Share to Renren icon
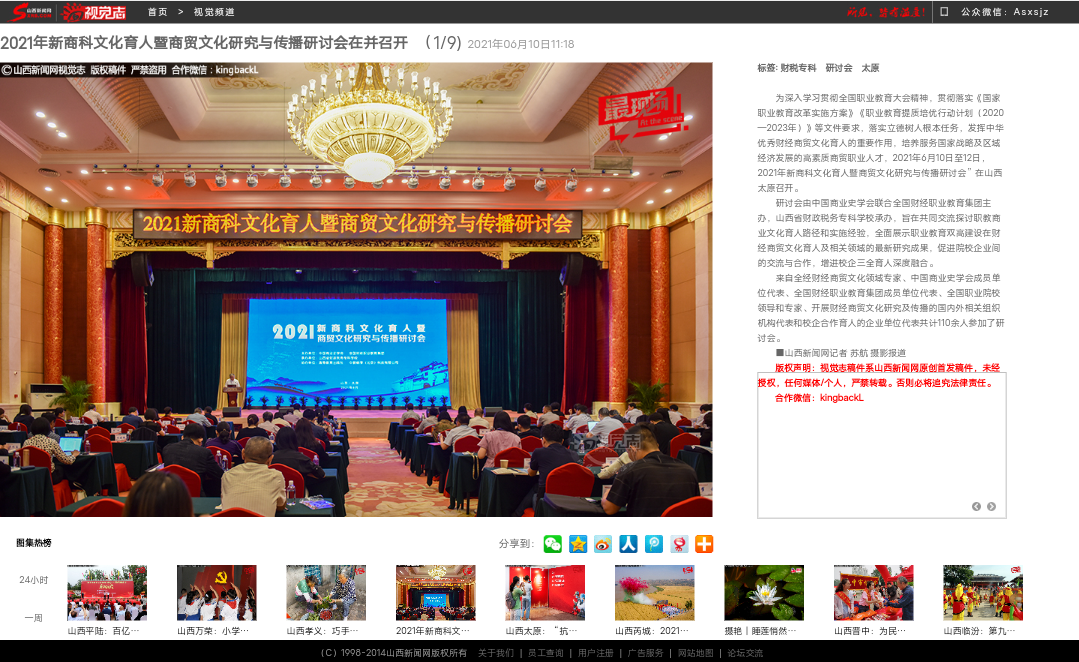Image resolution: width=1079 pixels, height=662 pixels. (x=628, y=544)
